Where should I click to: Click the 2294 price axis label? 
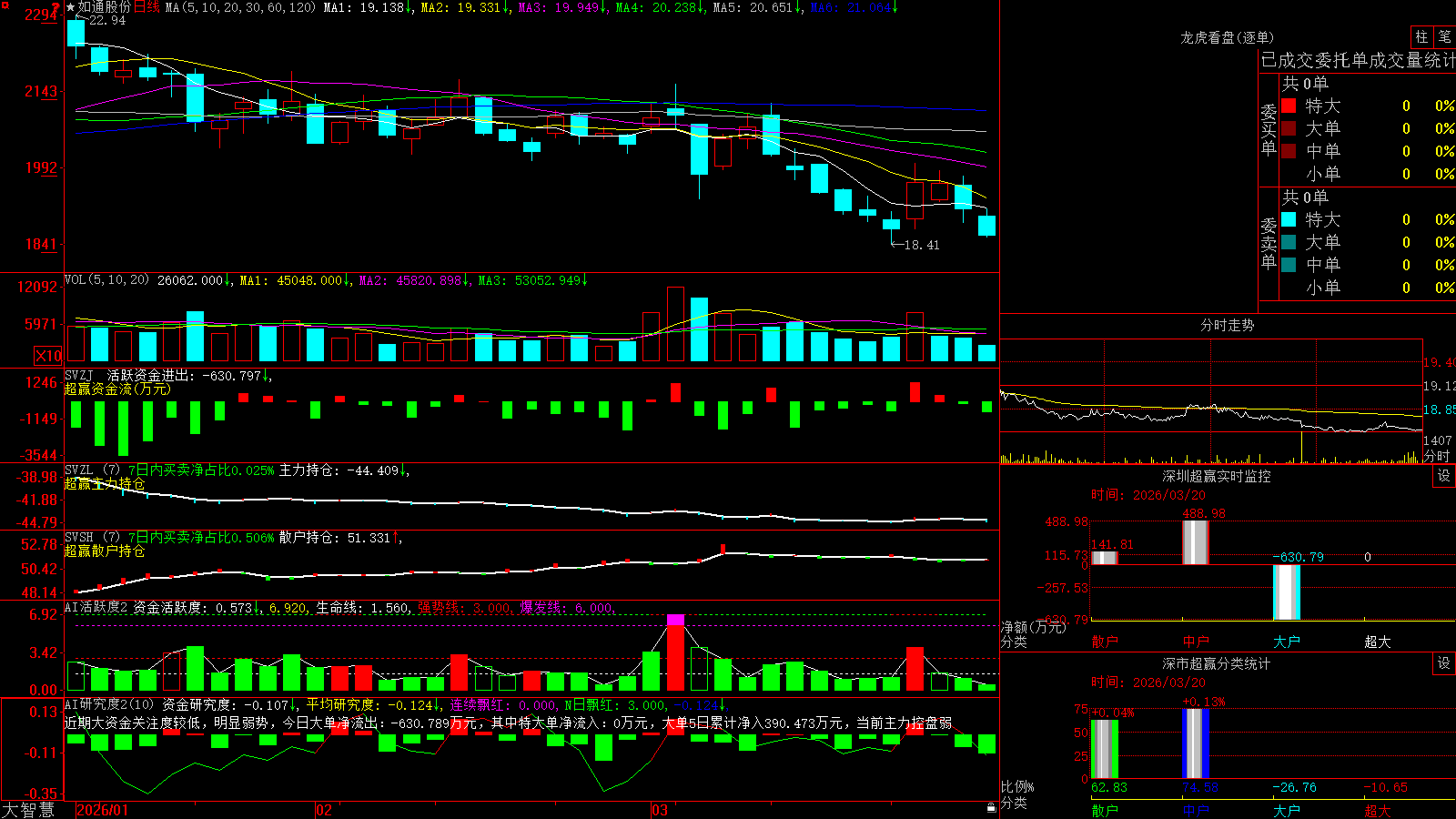click(40, 15)
